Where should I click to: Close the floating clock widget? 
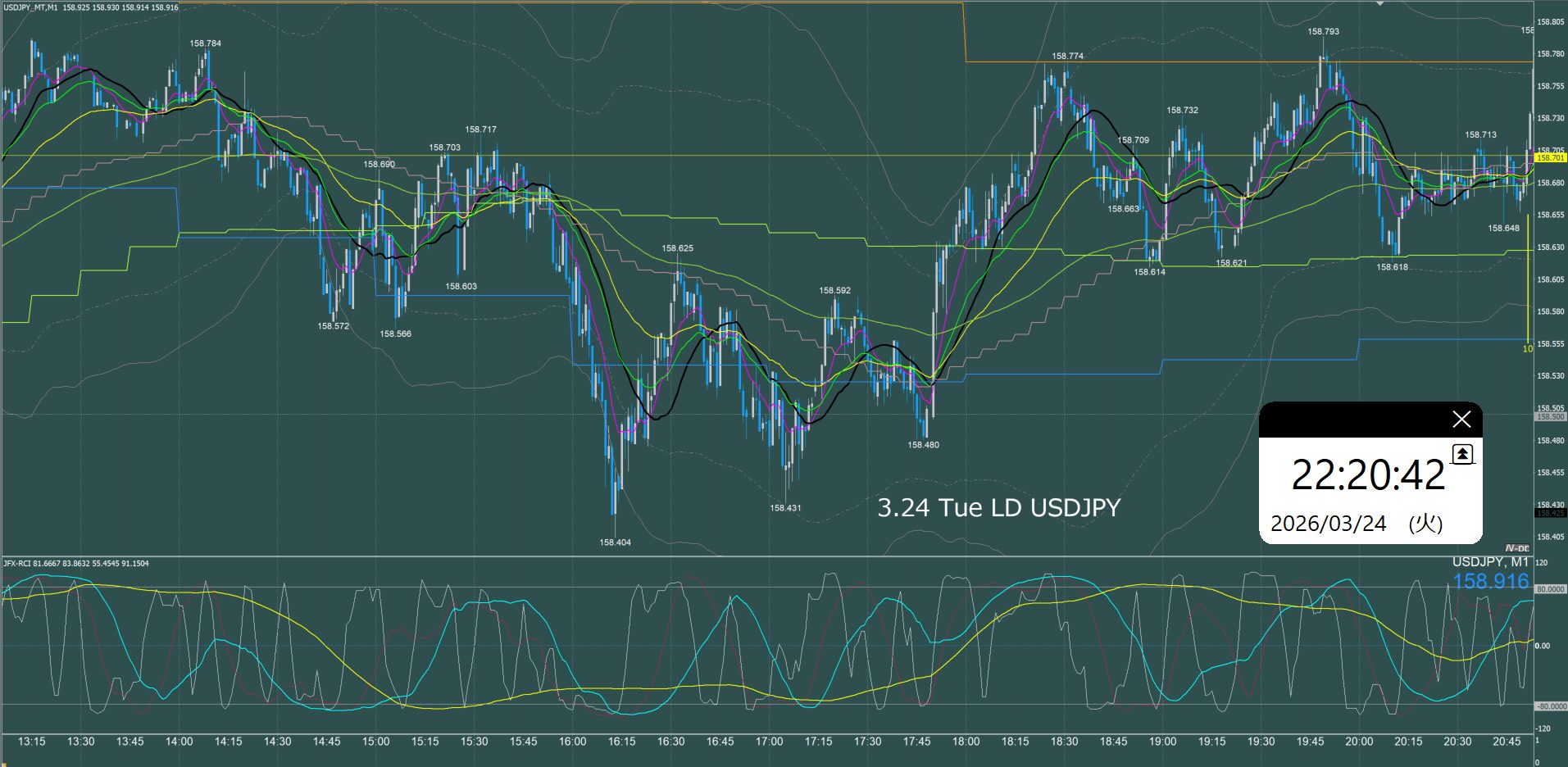1461,420
